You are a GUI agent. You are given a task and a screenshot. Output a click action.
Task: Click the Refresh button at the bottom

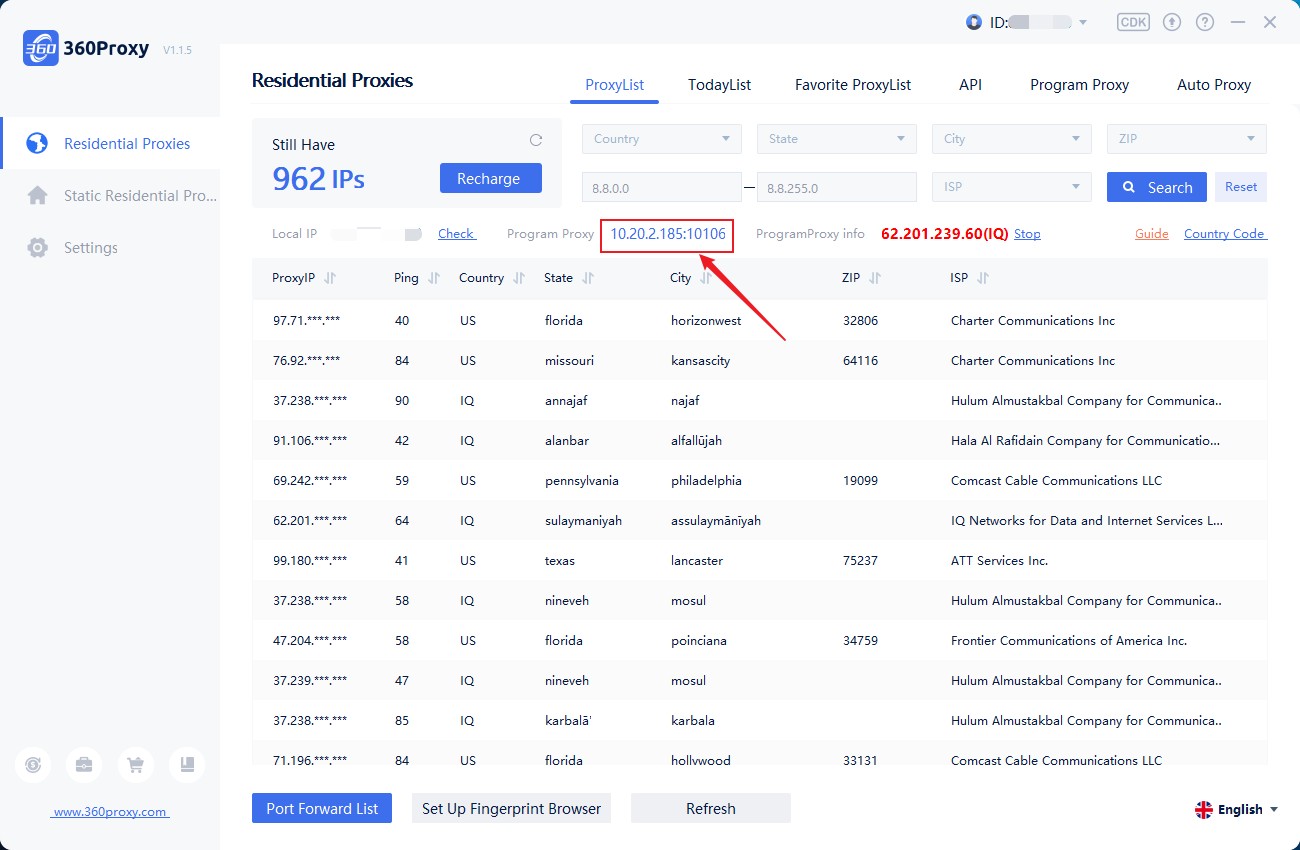pyautogui.click(x=711, y=808)
